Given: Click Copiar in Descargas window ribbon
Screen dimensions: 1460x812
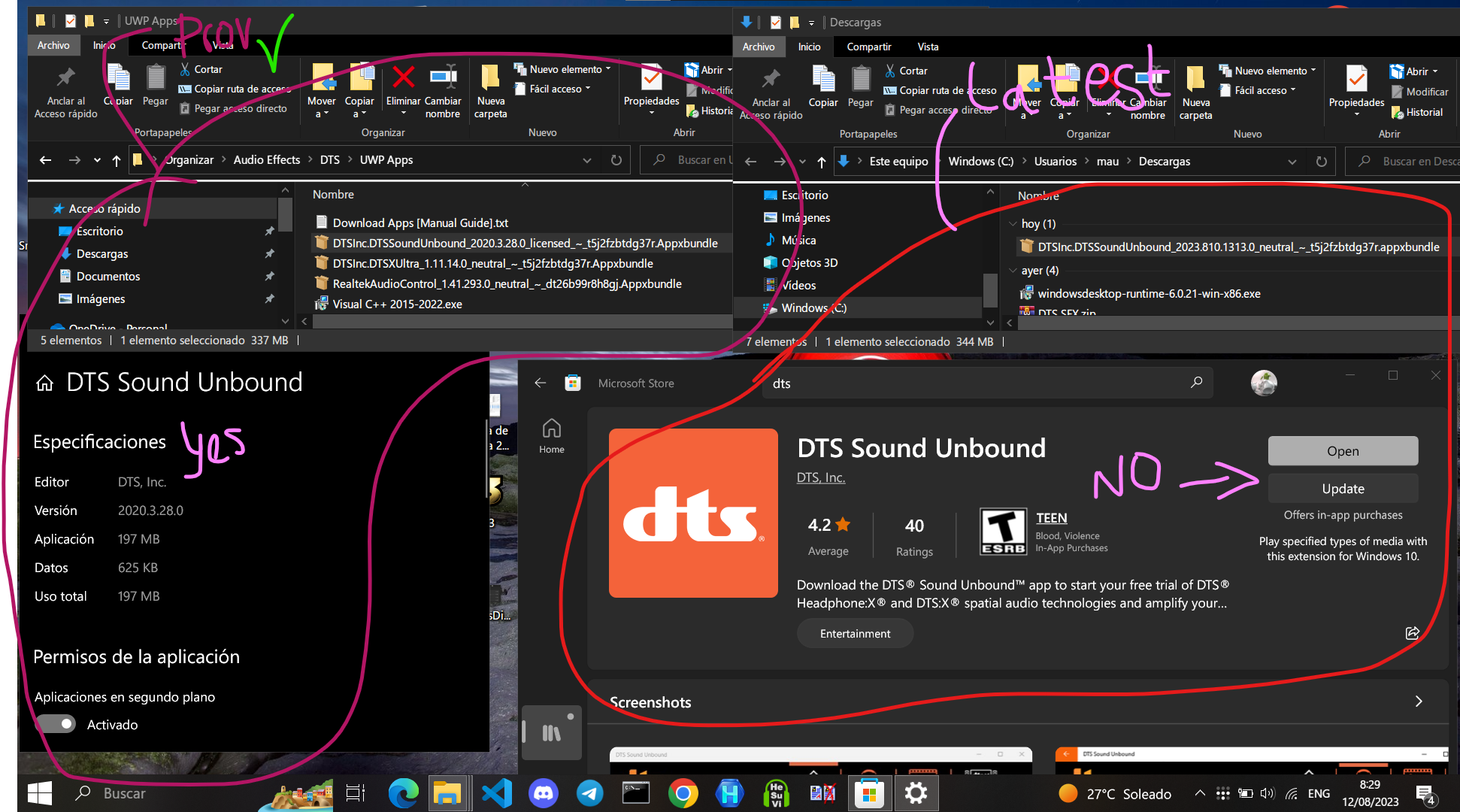Looking at the screenshot, I should coord(823,87).
